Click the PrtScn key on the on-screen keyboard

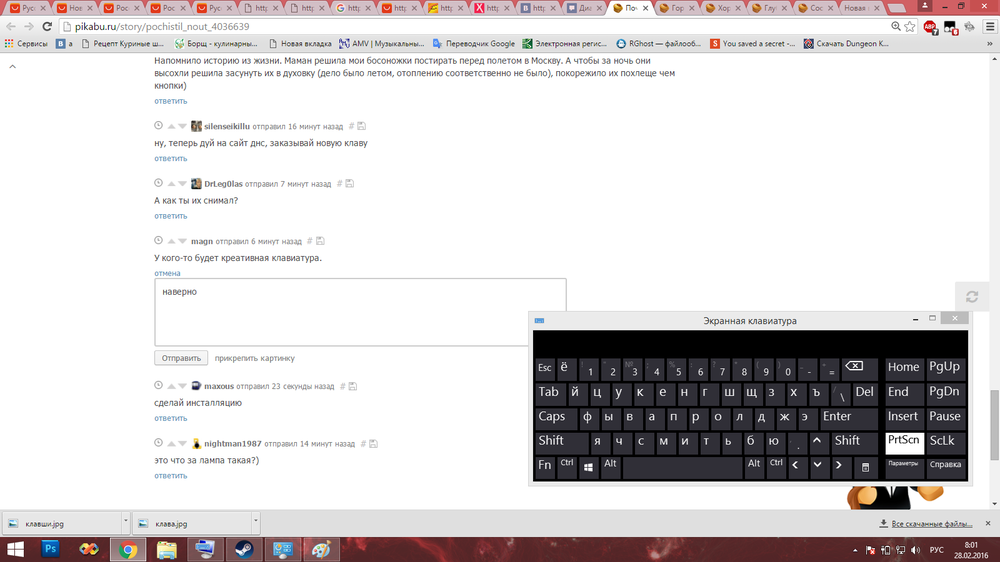904,441
